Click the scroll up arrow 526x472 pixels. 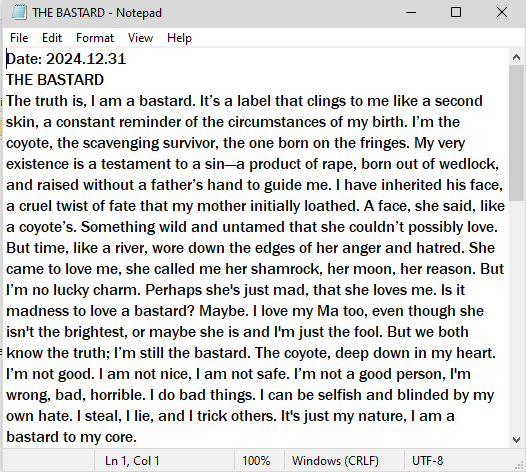click(x=517, y=57)
